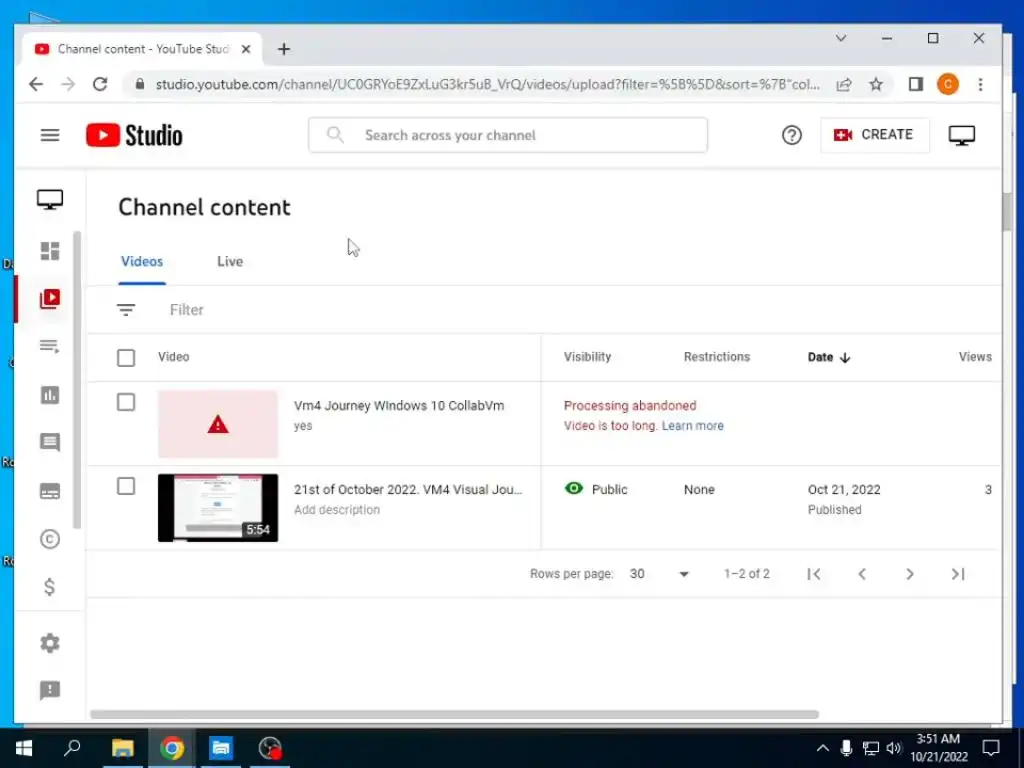This screenshot has width=1024, height=768.
Task: Open Chrome three-dot menu
Action: coord(980,84)
